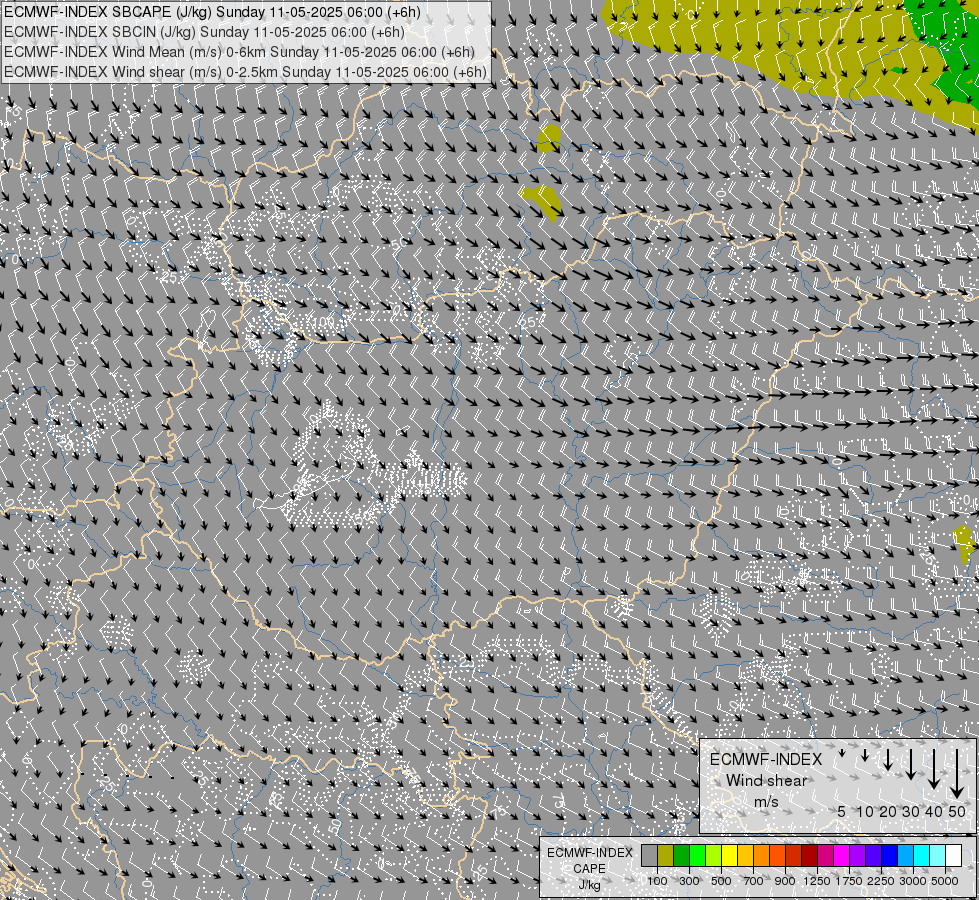The image size is (979, 900).
Task: Click the 'CAPE' legend title text
Action: pyautogui.click(x=589, y=869)
